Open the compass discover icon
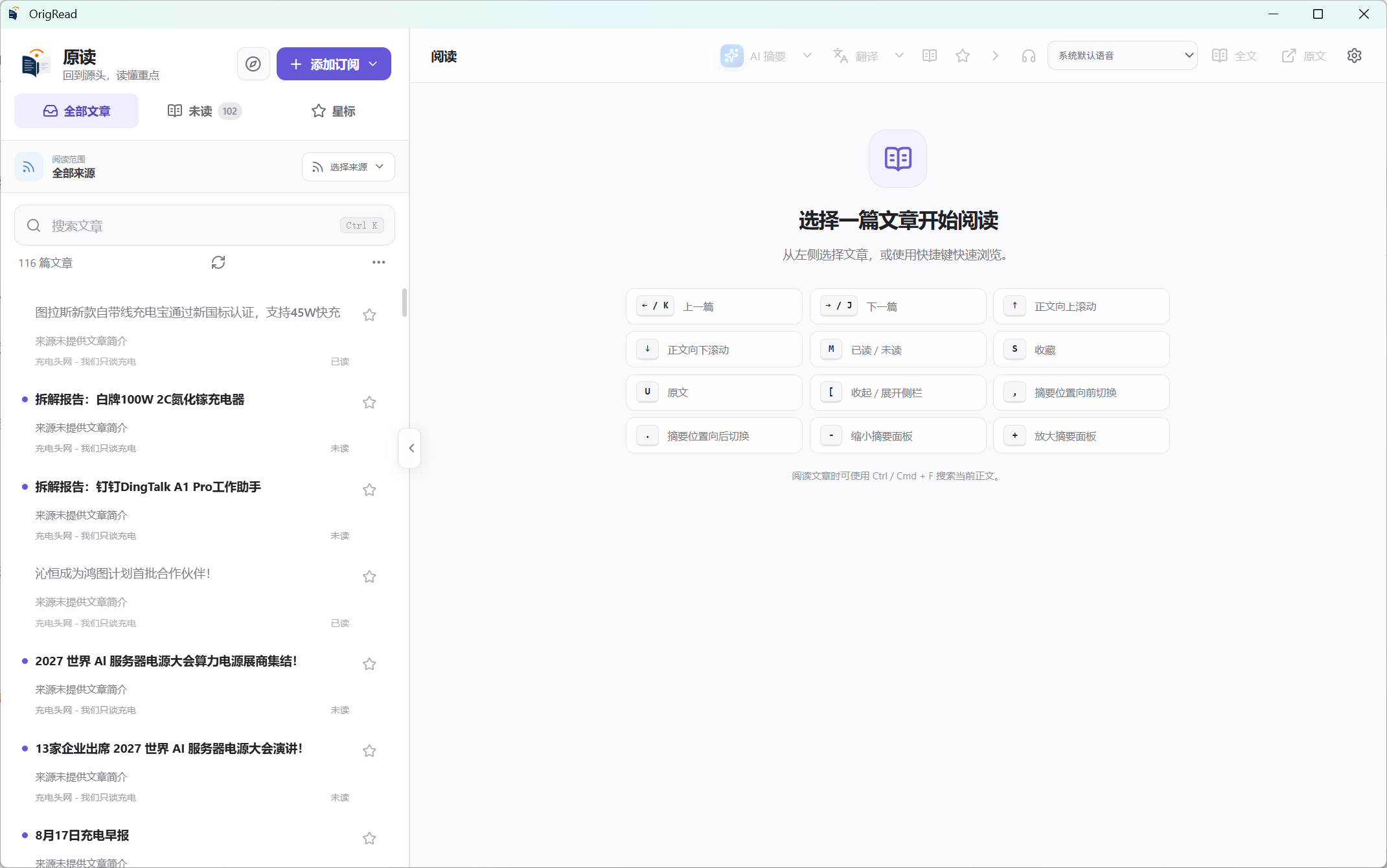The image size is (1387, 868). click(253, 64)
